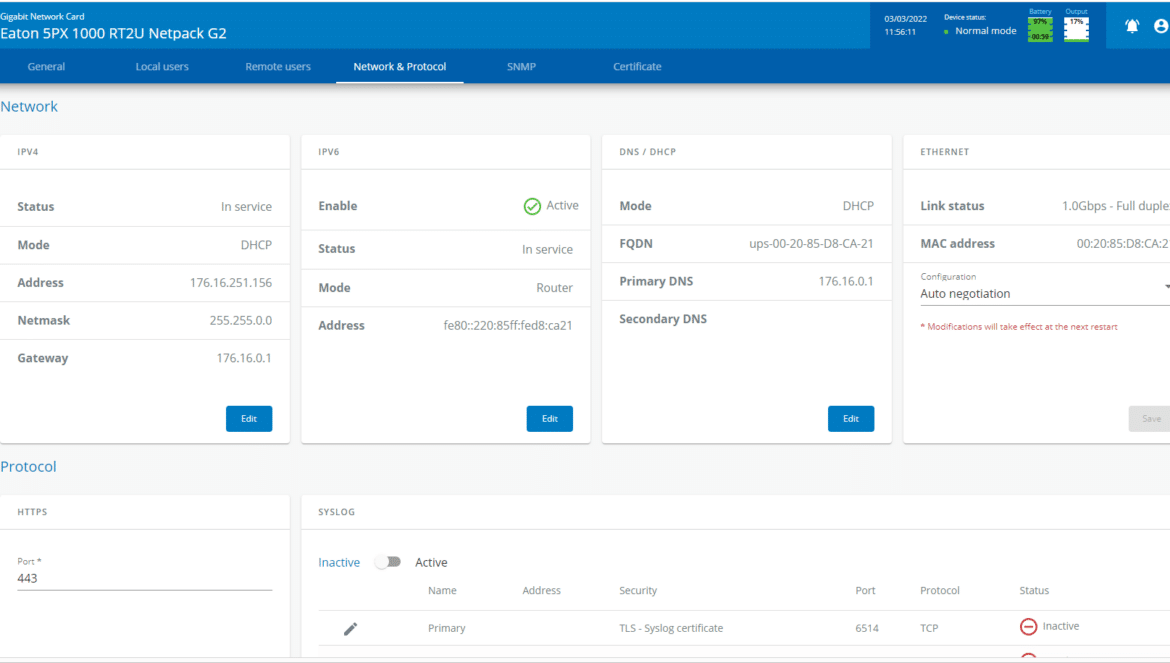Click the IPv6 Active checkmark icon

pyautogui.click(x=532, y=207)
